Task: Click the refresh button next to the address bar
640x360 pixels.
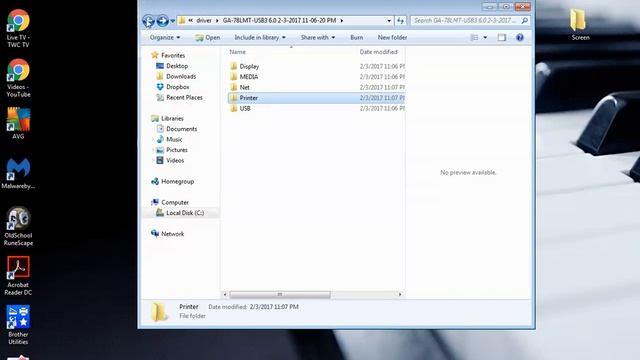Action: [400, 20]
